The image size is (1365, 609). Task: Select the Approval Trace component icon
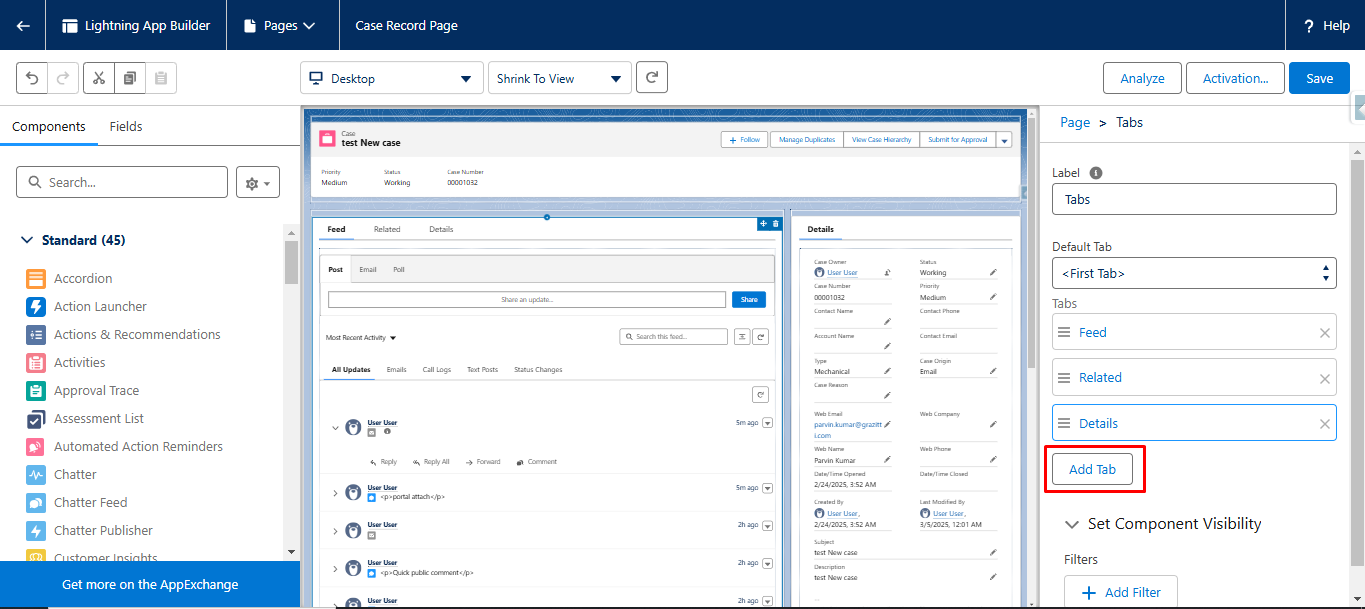[x=36, y=391]
